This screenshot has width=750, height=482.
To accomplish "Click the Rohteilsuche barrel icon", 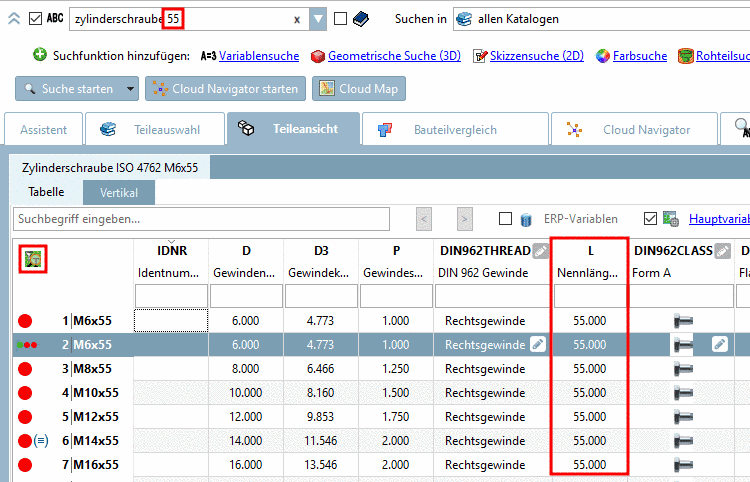I will 685,56.
